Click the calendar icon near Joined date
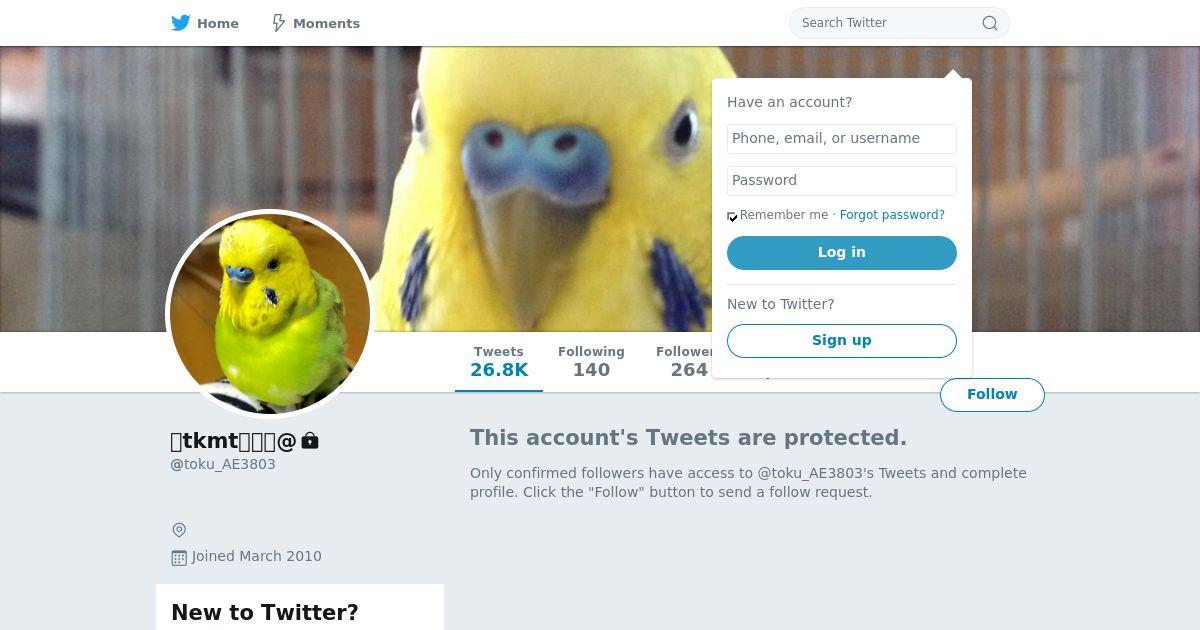The width and height of the screenshot is (1200, 630). point(179,557)
